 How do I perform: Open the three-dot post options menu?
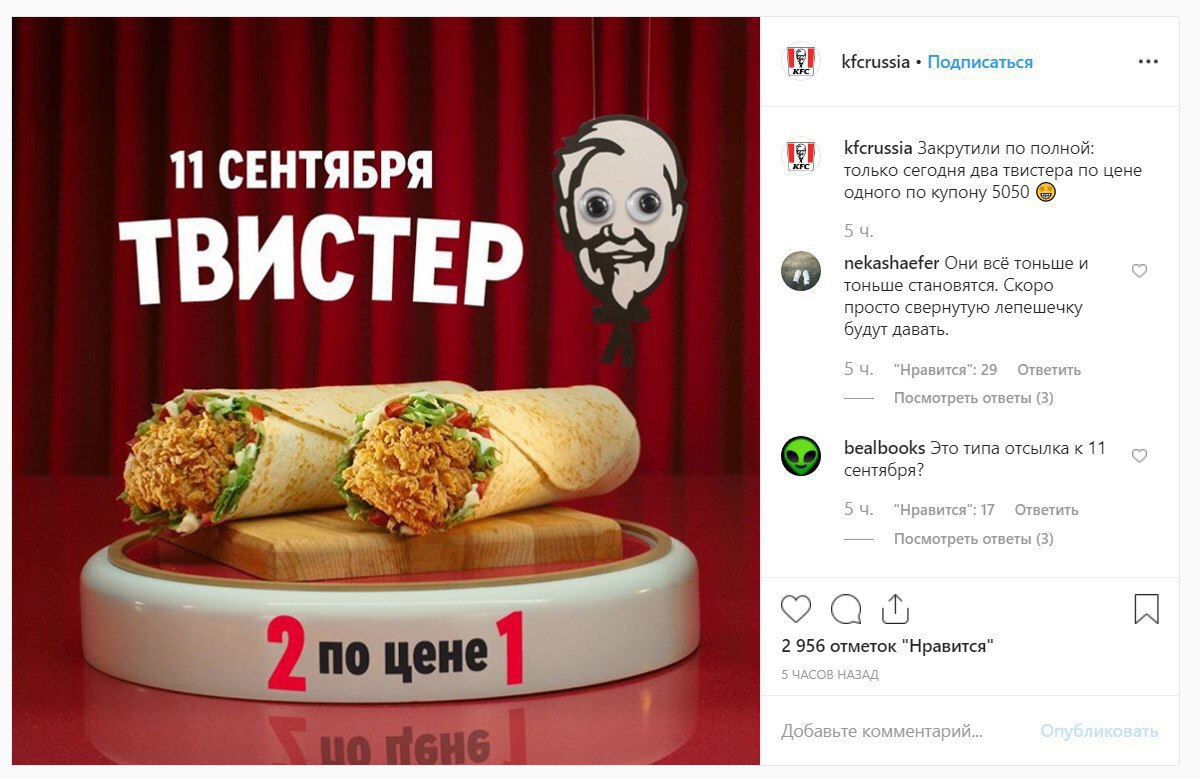click(1148, 62)
